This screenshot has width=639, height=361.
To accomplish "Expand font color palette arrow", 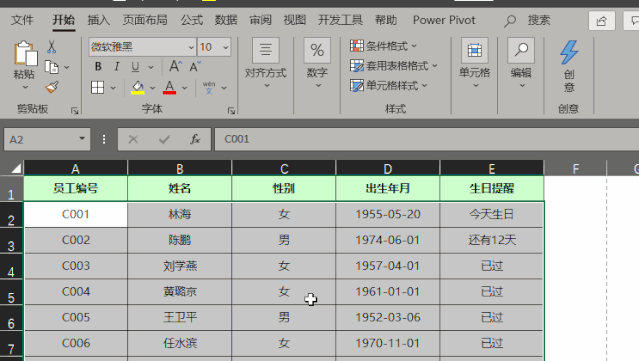I will (x=184, y=88).
